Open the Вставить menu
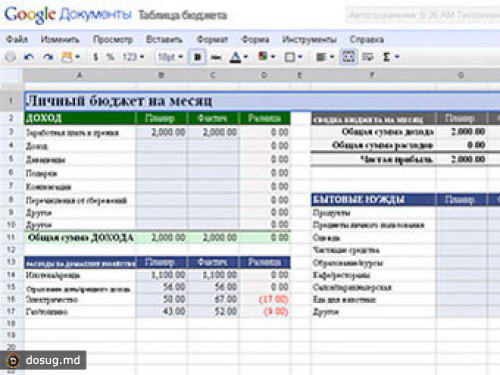The image size is (500, 375). (x=164, y=39)
